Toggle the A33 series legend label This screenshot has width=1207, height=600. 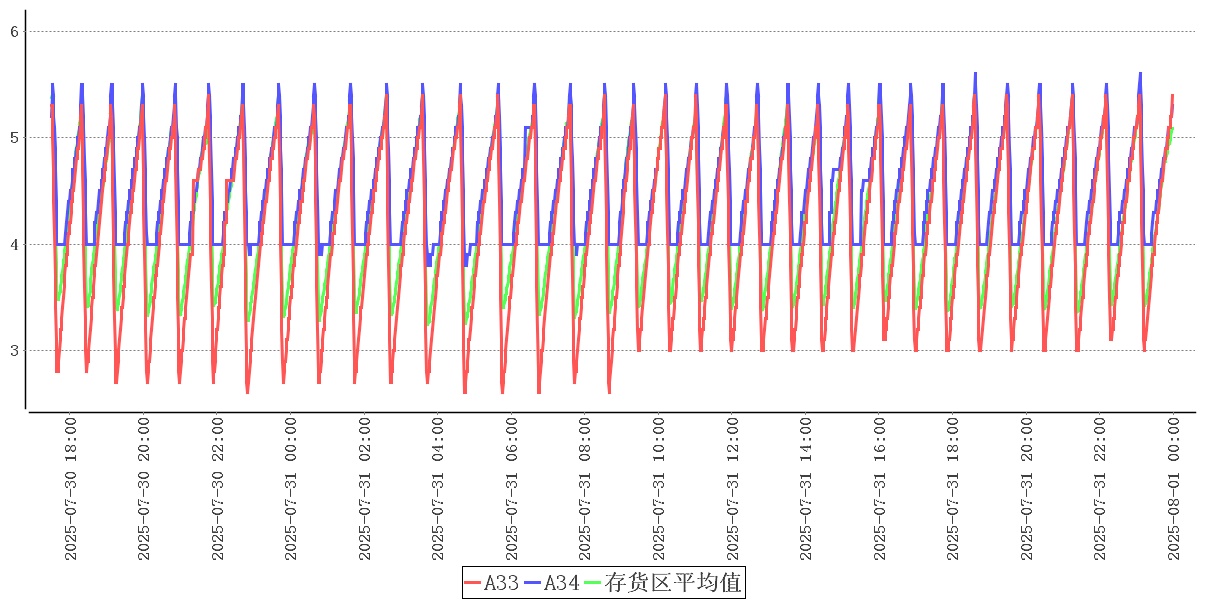(501, 582)
